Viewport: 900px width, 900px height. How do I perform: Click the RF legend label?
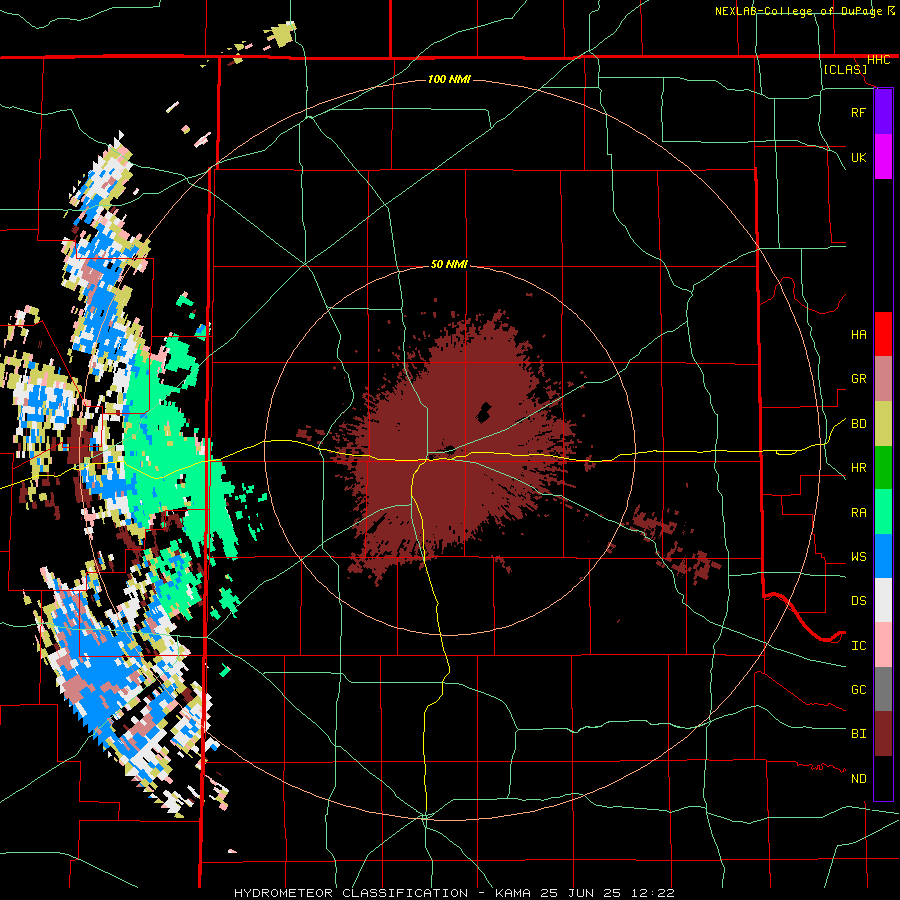858,112
